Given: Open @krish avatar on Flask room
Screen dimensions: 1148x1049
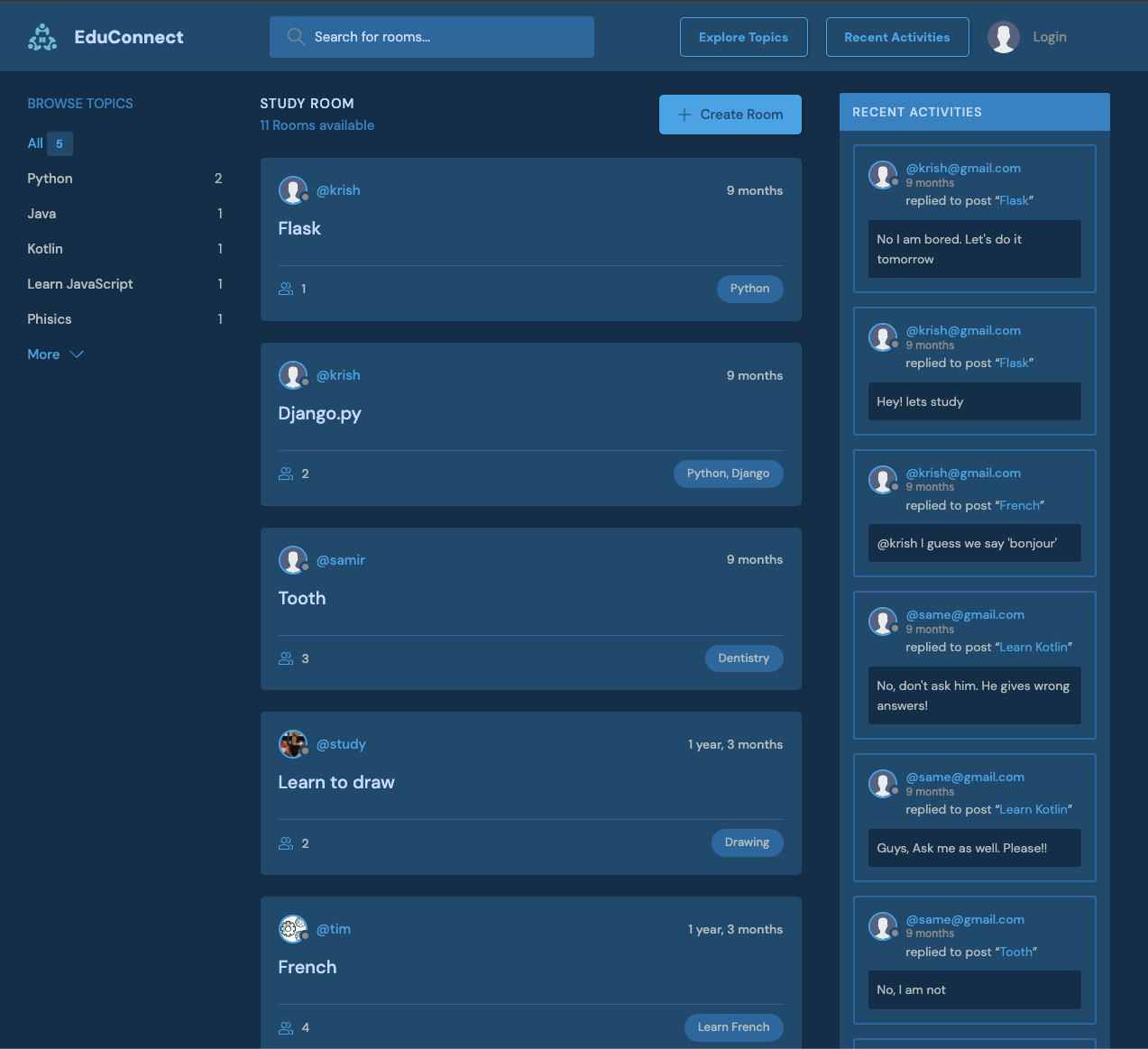Looking at the screenshot, I should coord(293,190).
